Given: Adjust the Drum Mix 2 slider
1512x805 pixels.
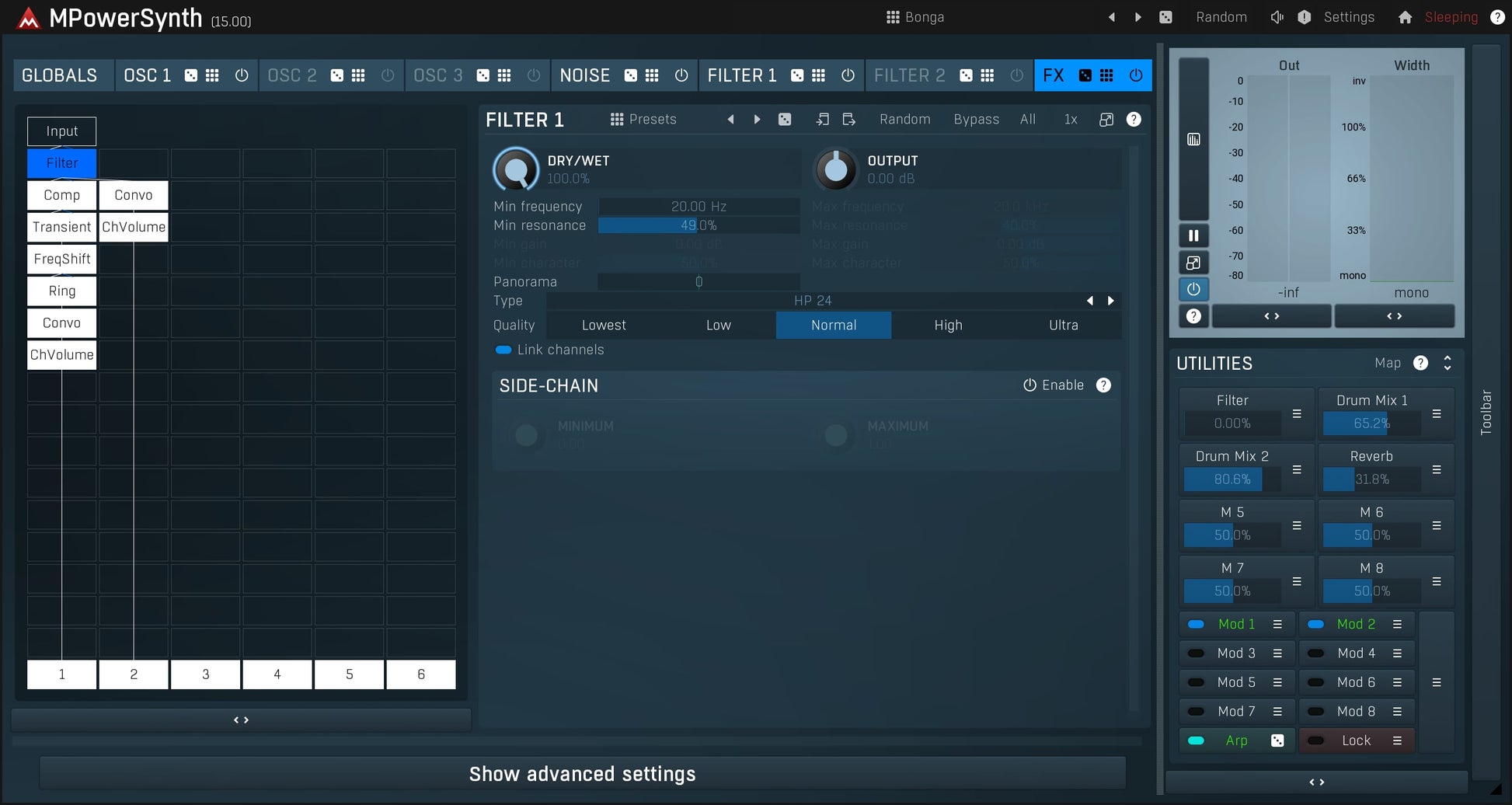Looking at the screenshot, I should click(1222, 479).
